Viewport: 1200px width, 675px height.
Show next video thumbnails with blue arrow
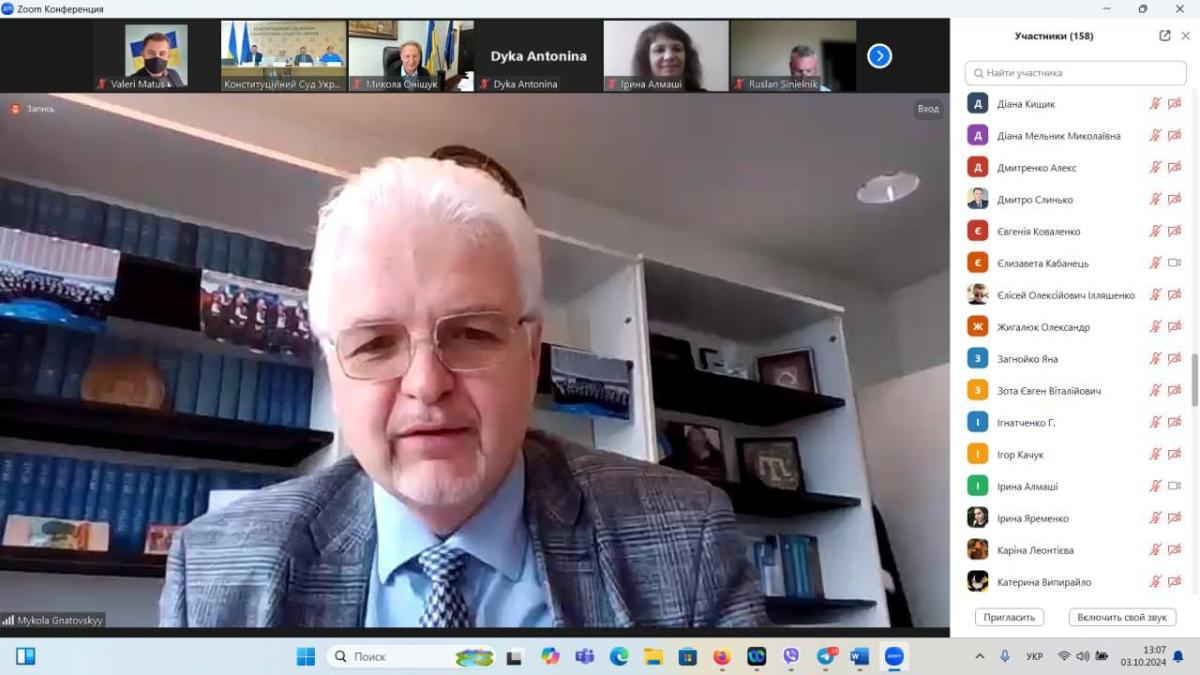click(879, 56)
